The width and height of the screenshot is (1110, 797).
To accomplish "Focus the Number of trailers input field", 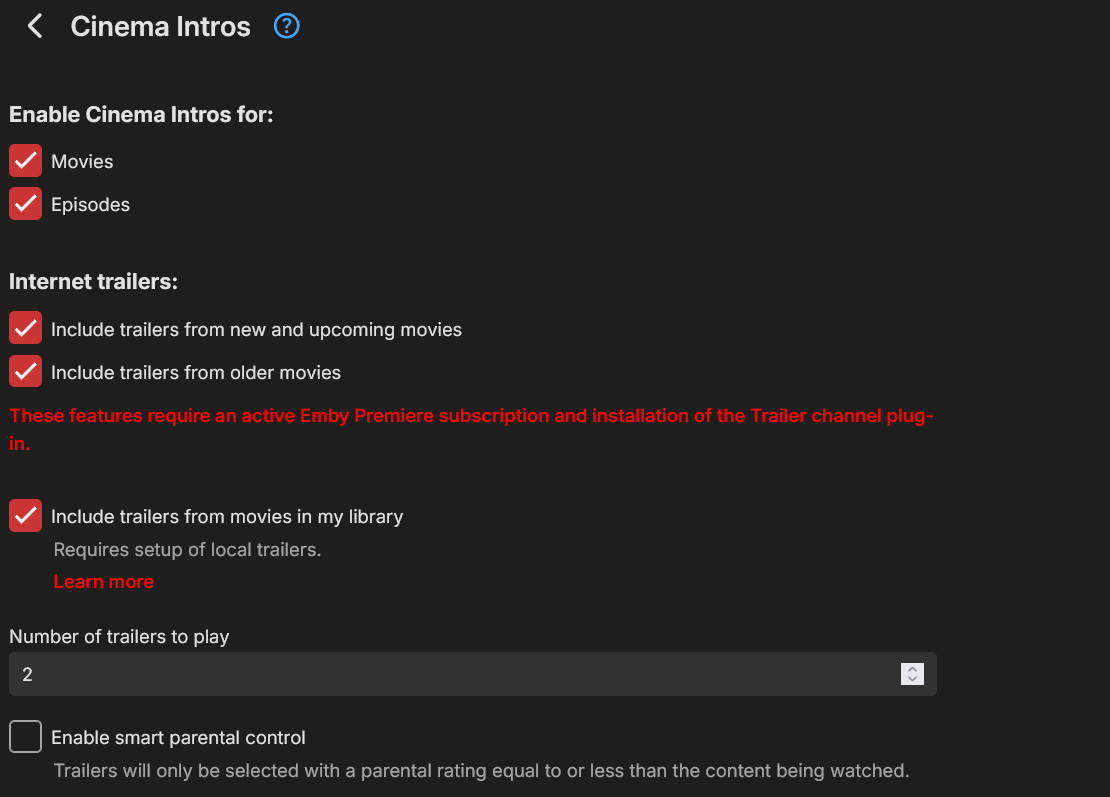I will coord(450,674).
